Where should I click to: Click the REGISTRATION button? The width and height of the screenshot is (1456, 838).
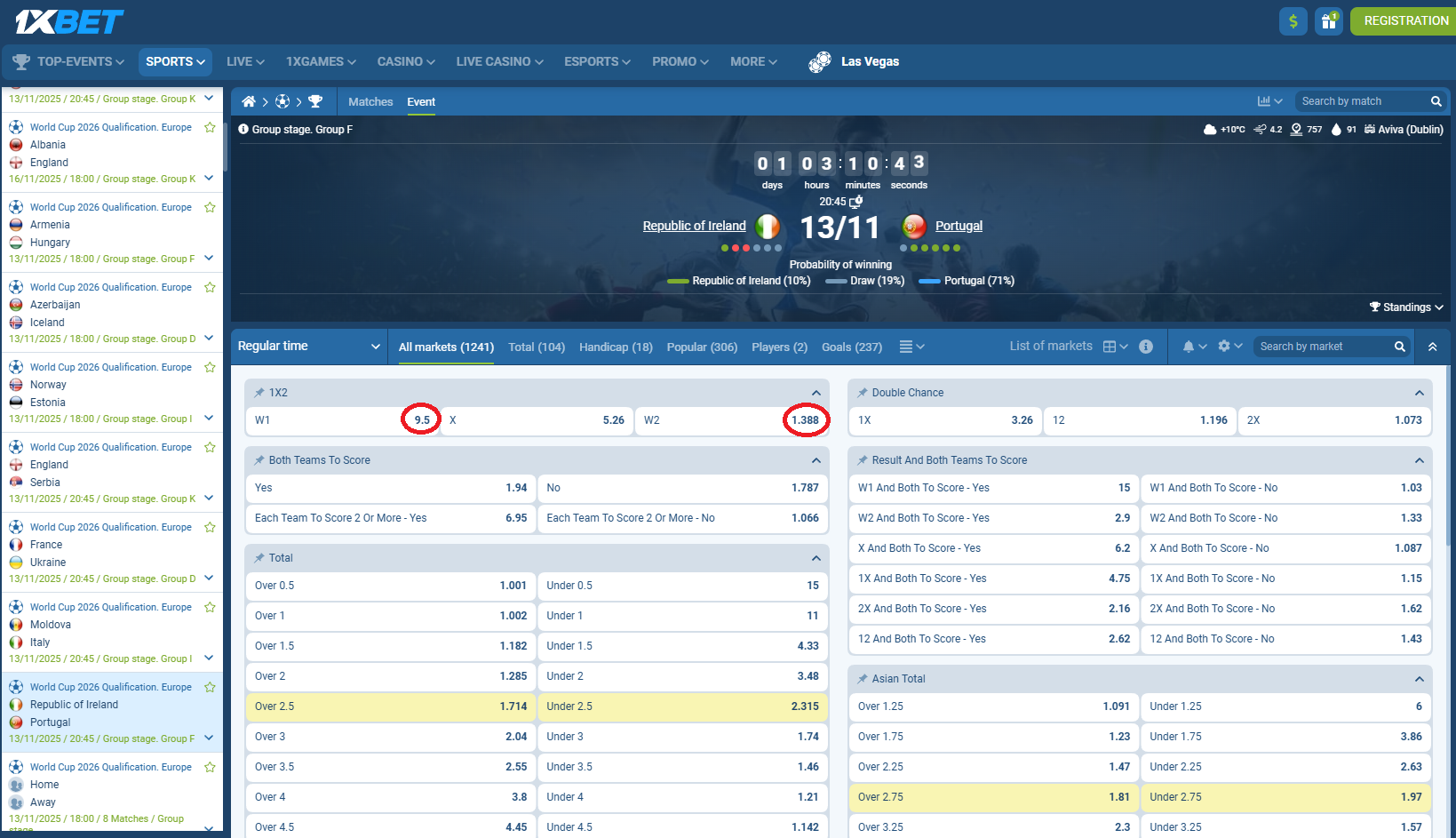(1404, 20)
